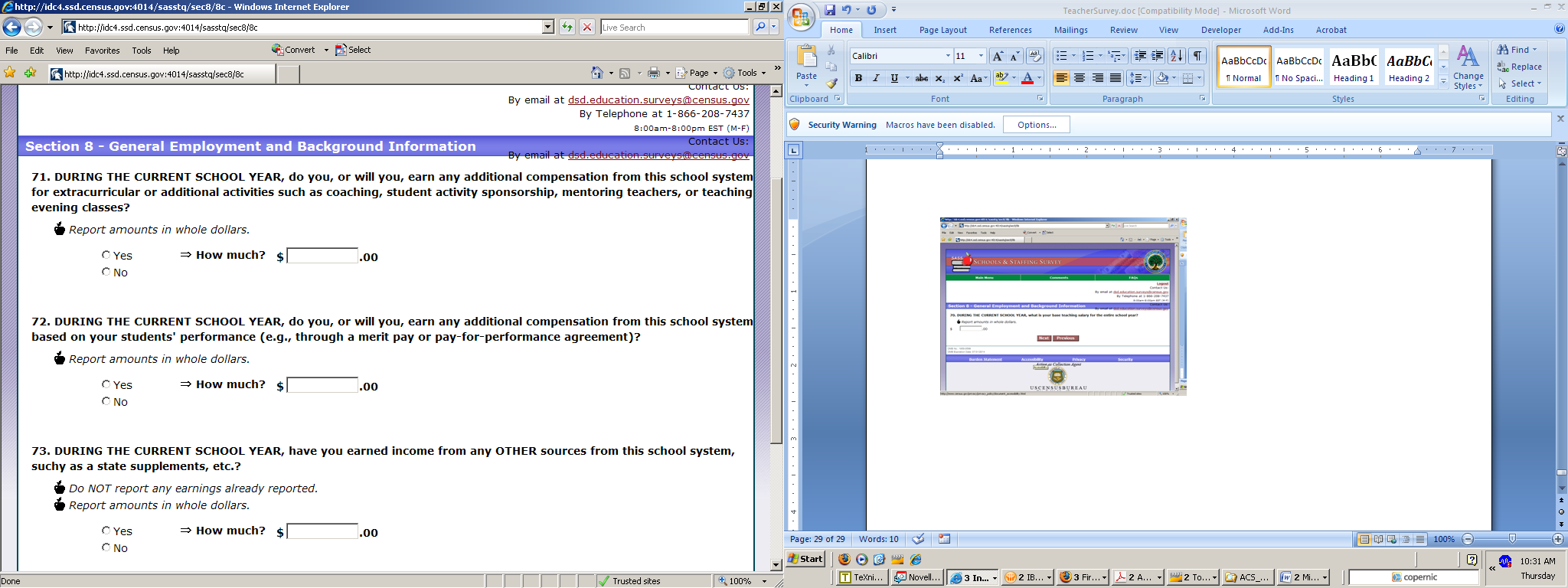
Task: Expand the IE Tools command bar dropdown
Action: pyautogui.click(x=763, y=73)
